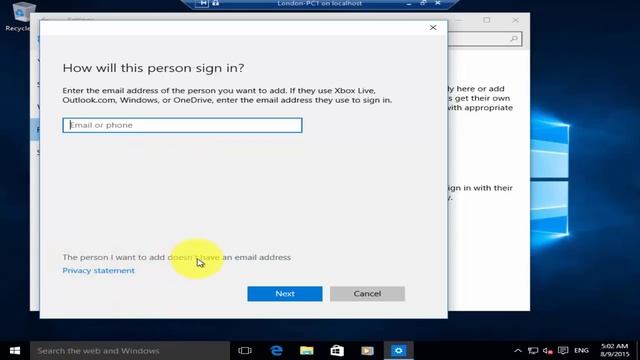
Task: Open the Windows Start menu
Action: (x=15, y=351)
